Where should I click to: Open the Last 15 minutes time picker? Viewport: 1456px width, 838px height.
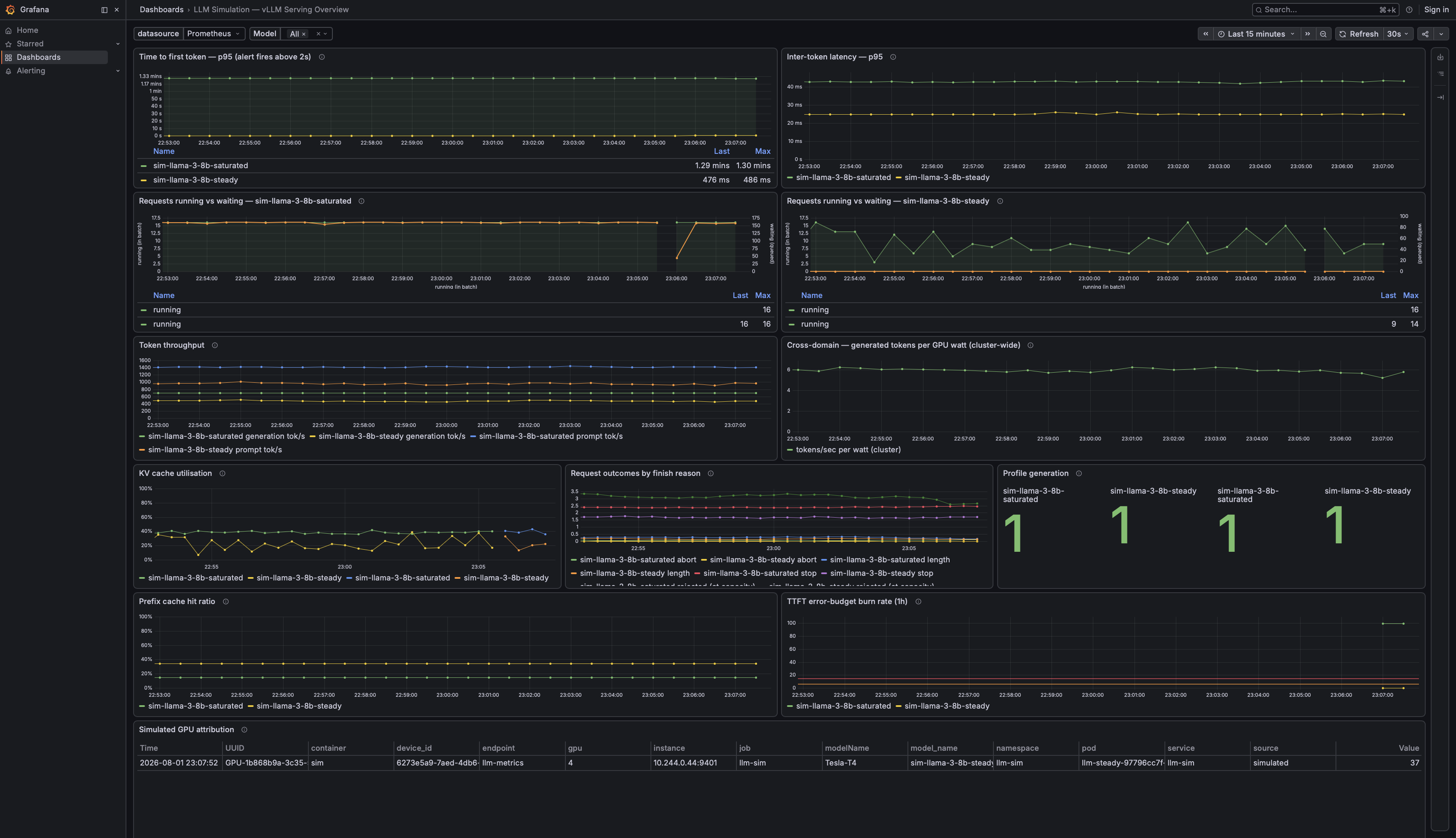pyautogui.click(x=1256, y=34)
